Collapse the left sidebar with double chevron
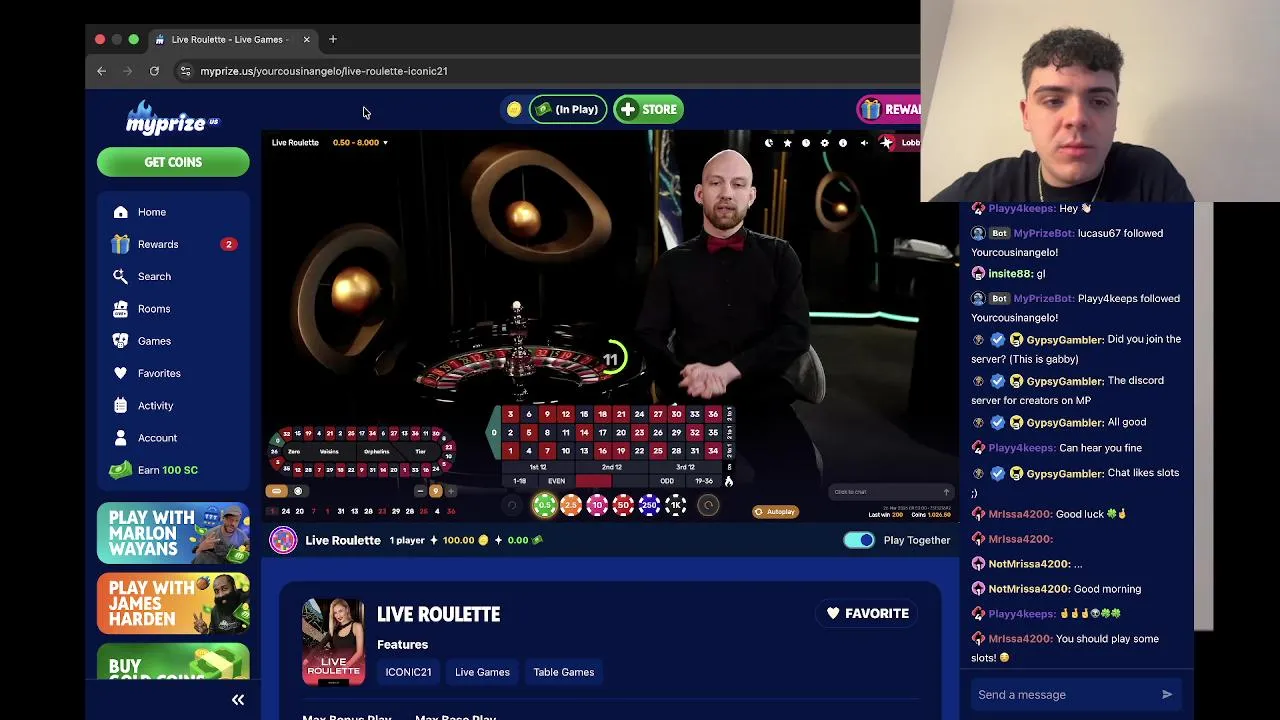 pos(238,700)
